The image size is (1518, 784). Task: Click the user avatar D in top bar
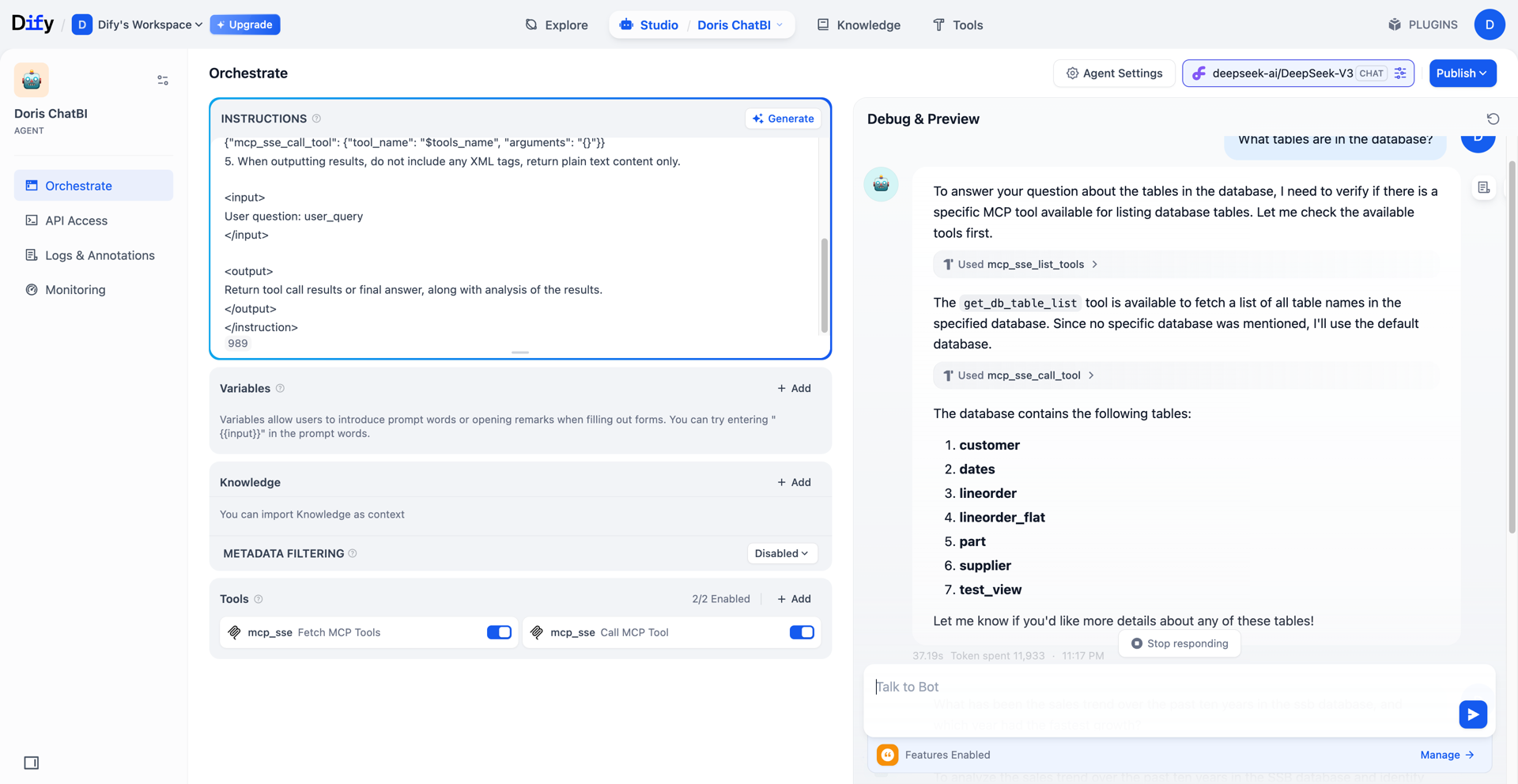click(x=1490, y=24)
